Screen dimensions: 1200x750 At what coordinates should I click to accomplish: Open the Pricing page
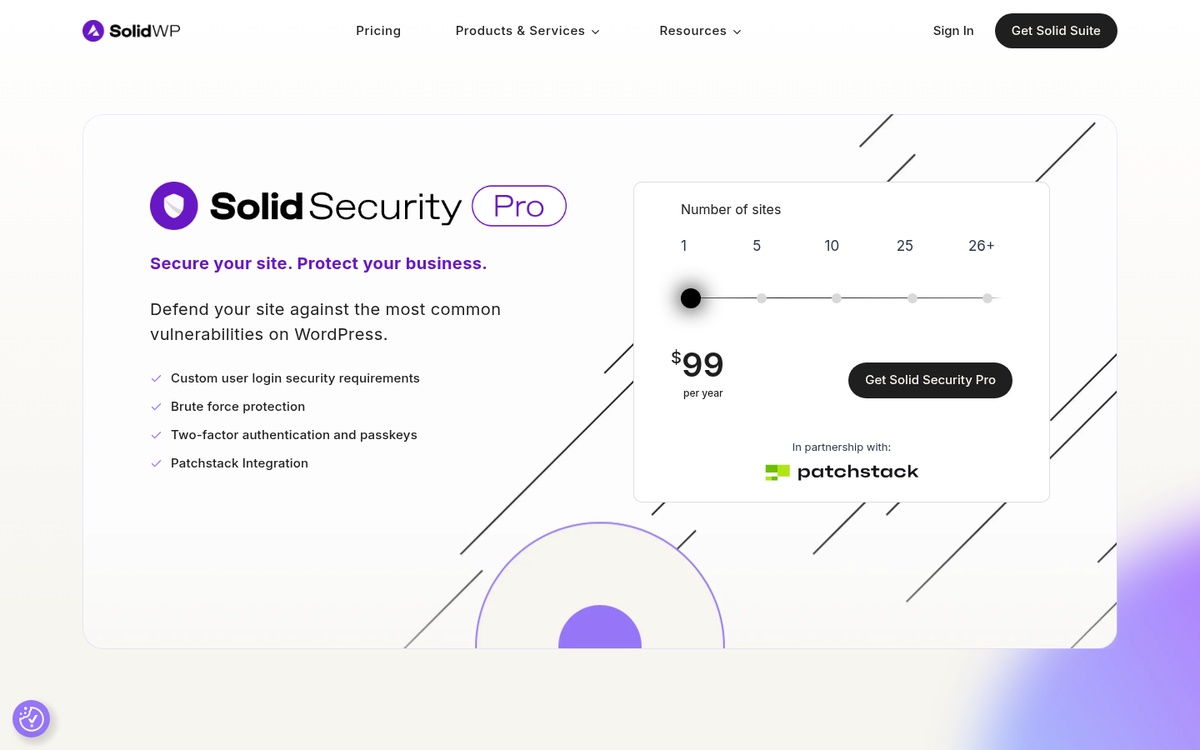tap(378, 30)
